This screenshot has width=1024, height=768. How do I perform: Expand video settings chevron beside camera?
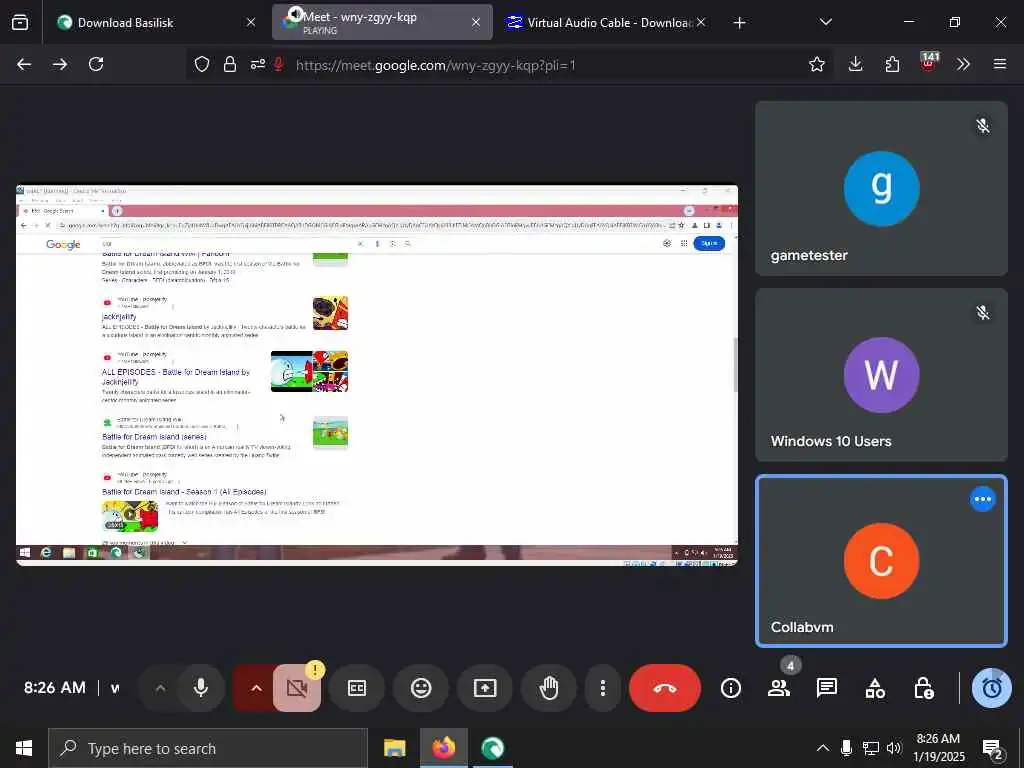point(256,688)
